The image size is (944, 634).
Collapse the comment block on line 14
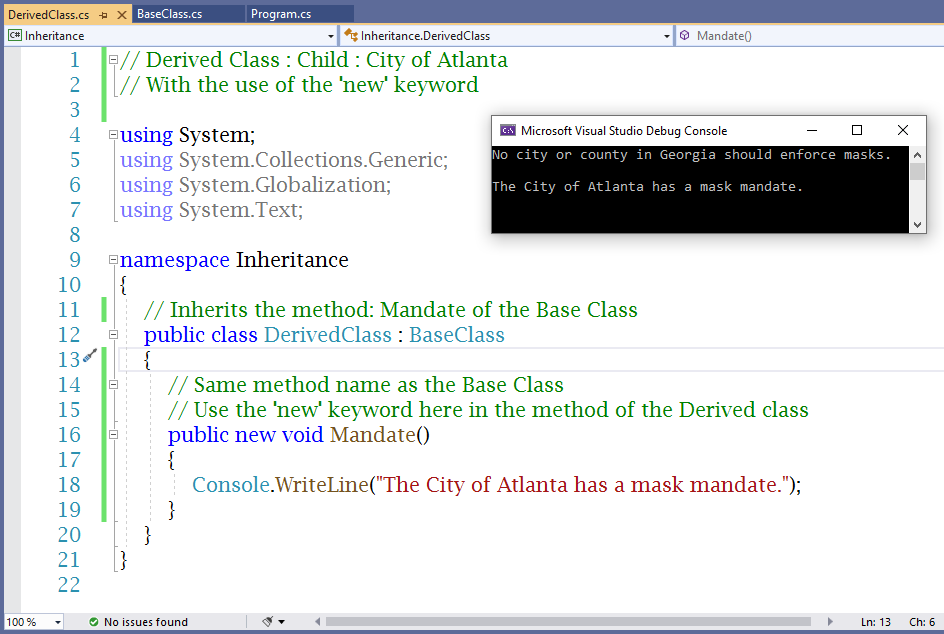tap(113, 385)
